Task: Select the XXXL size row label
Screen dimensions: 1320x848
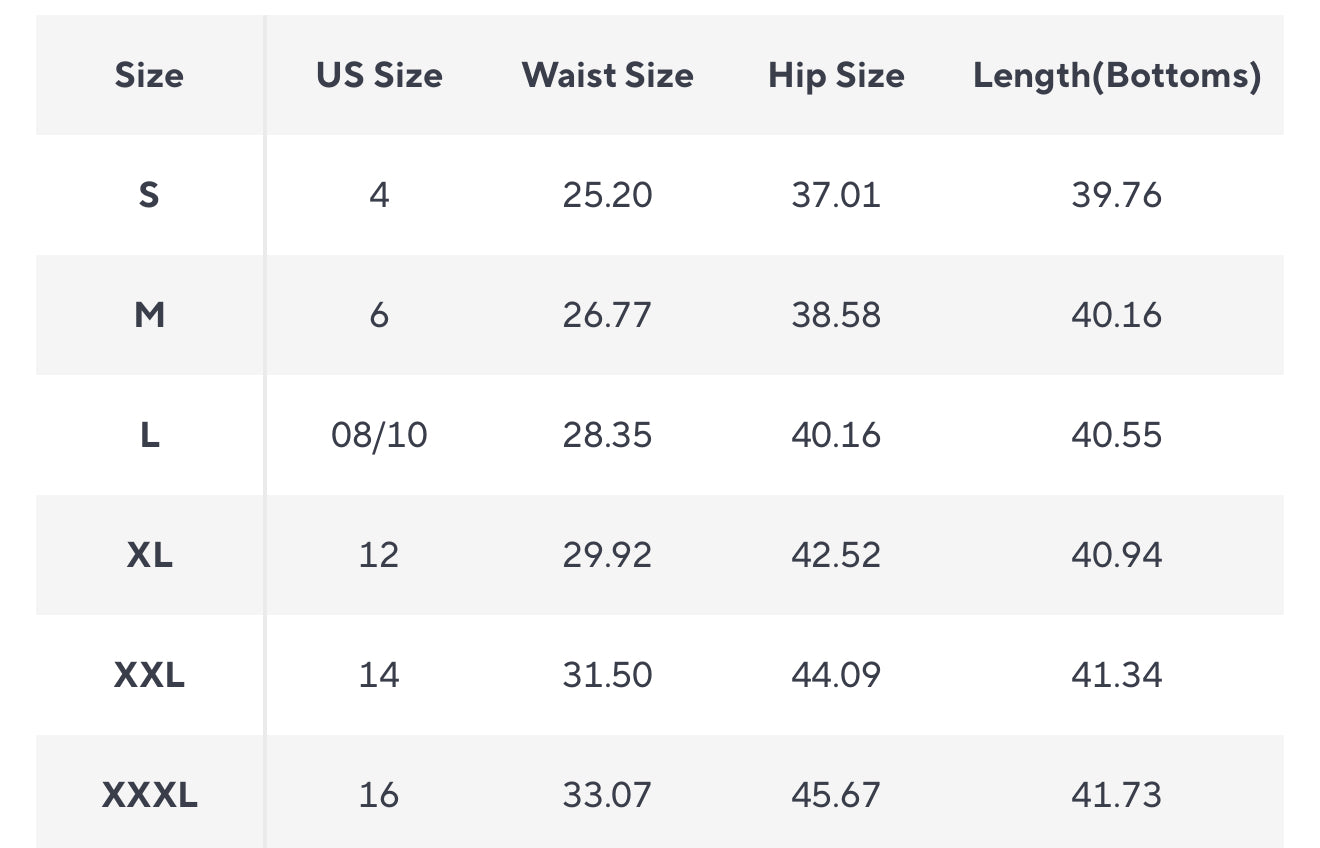Action: click(149, 795)
